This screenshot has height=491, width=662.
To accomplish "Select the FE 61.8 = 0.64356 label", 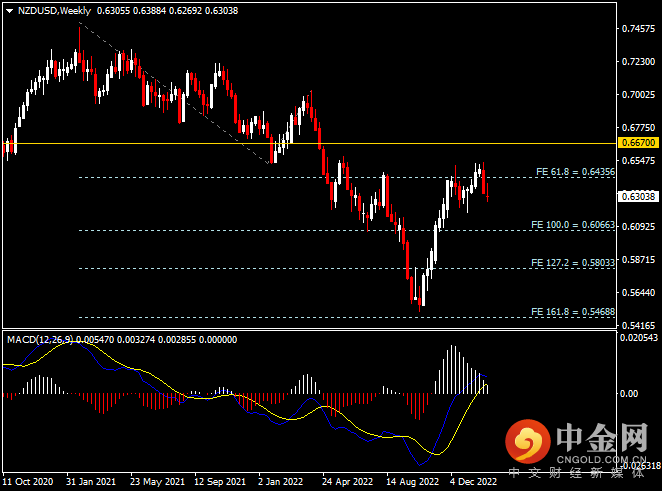I will click(574, 171).
